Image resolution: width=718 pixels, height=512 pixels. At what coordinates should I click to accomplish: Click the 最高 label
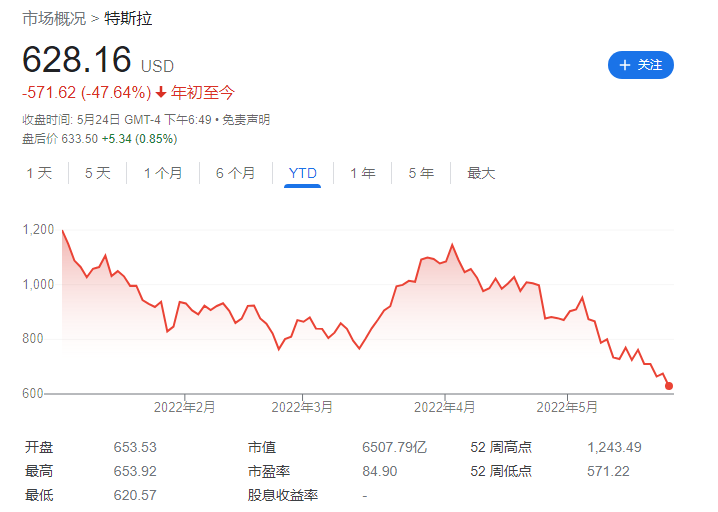click(39, 471)
